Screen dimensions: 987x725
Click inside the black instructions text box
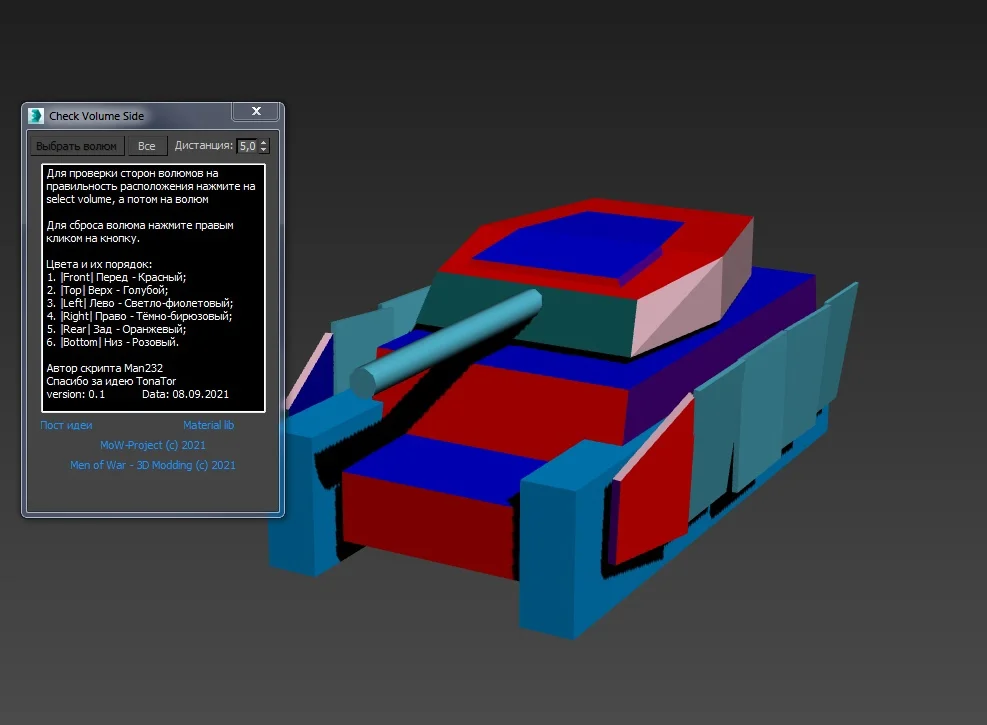(153, 288)
